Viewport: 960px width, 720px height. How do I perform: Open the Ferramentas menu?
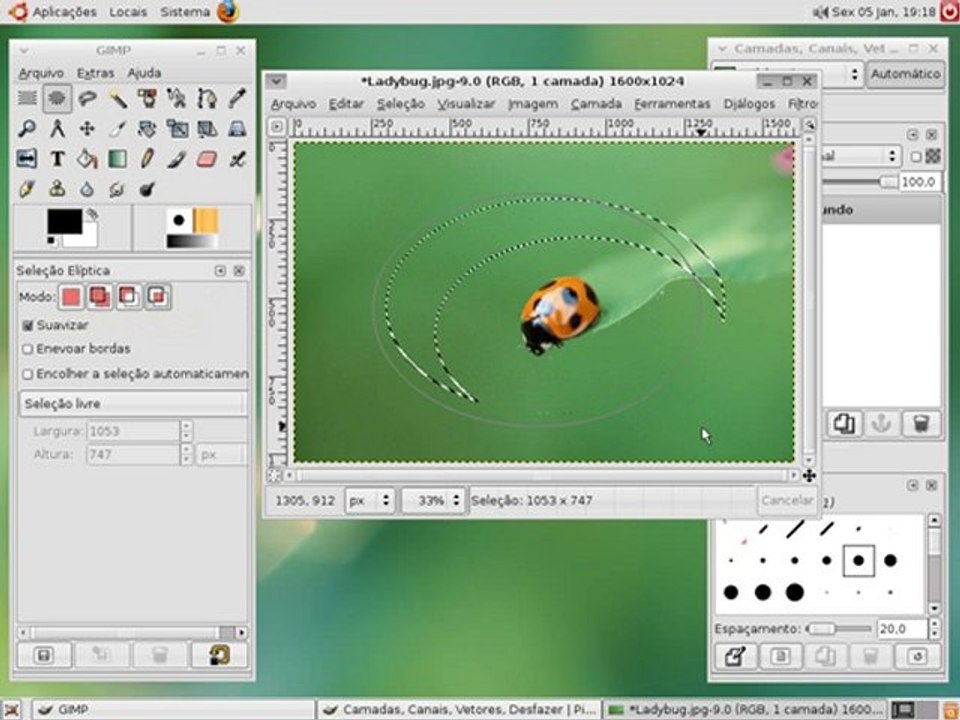click(x=672, y=104)
